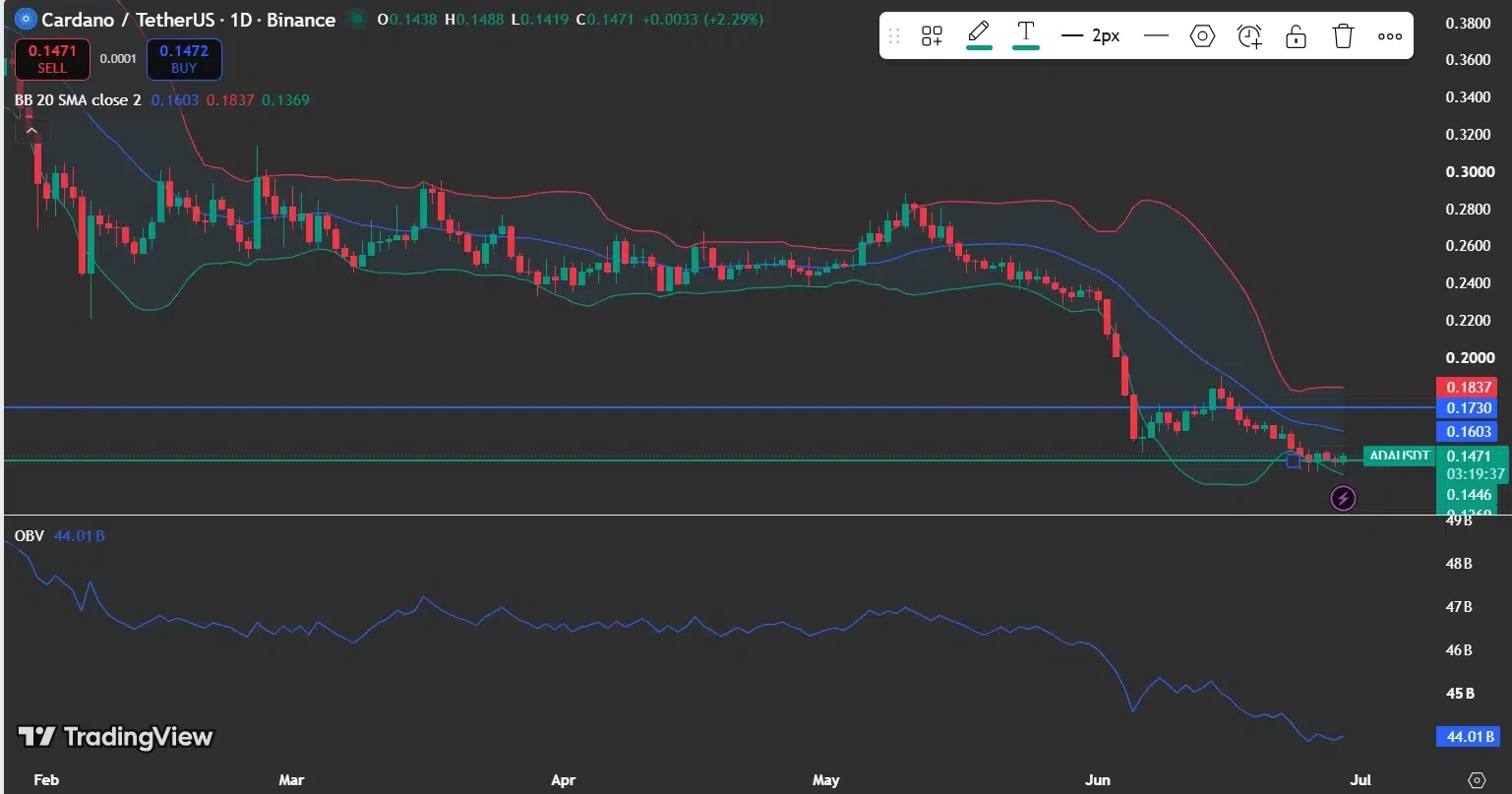
Task: Click the green 0.1446 price axis label
Action: pyautogui.click(x=1468, y=494)
